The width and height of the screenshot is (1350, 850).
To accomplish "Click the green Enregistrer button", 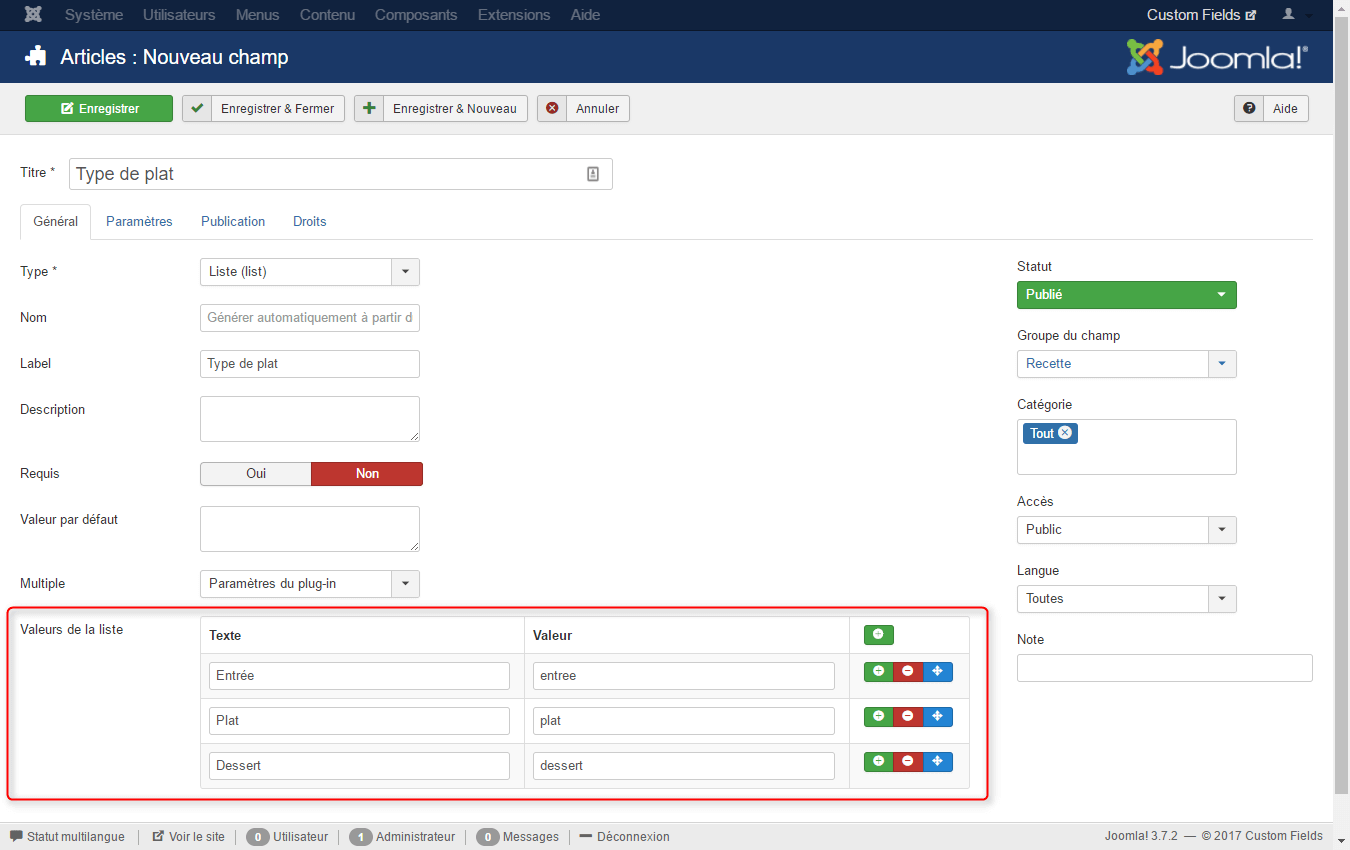I will (x=99, y=108).
